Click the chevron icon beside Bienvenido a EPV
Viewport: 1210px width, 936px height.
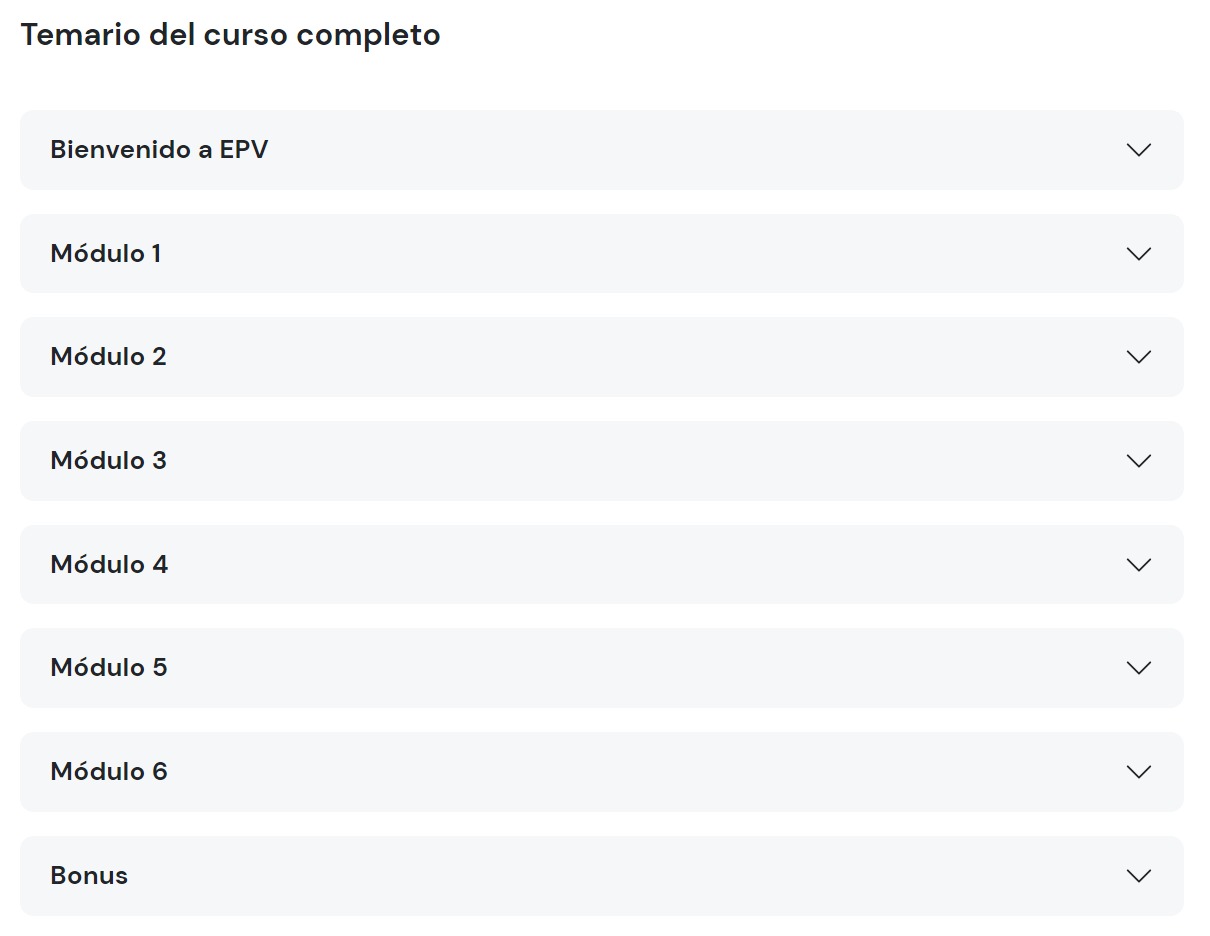click(1138, 150)
